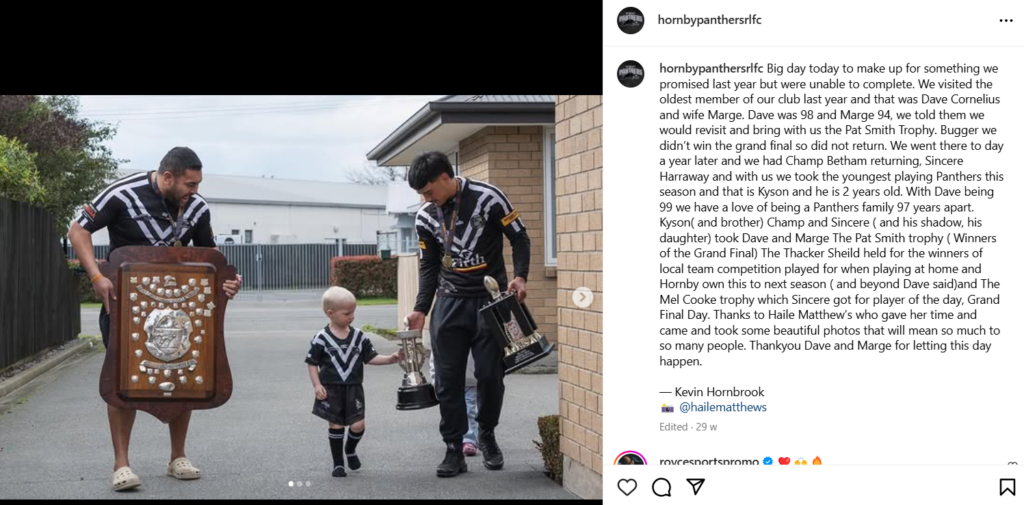Open bold hornbypanthersrlfc name in caption
The height and width of the screenshot is (505, 1024).
click(711, 68)
